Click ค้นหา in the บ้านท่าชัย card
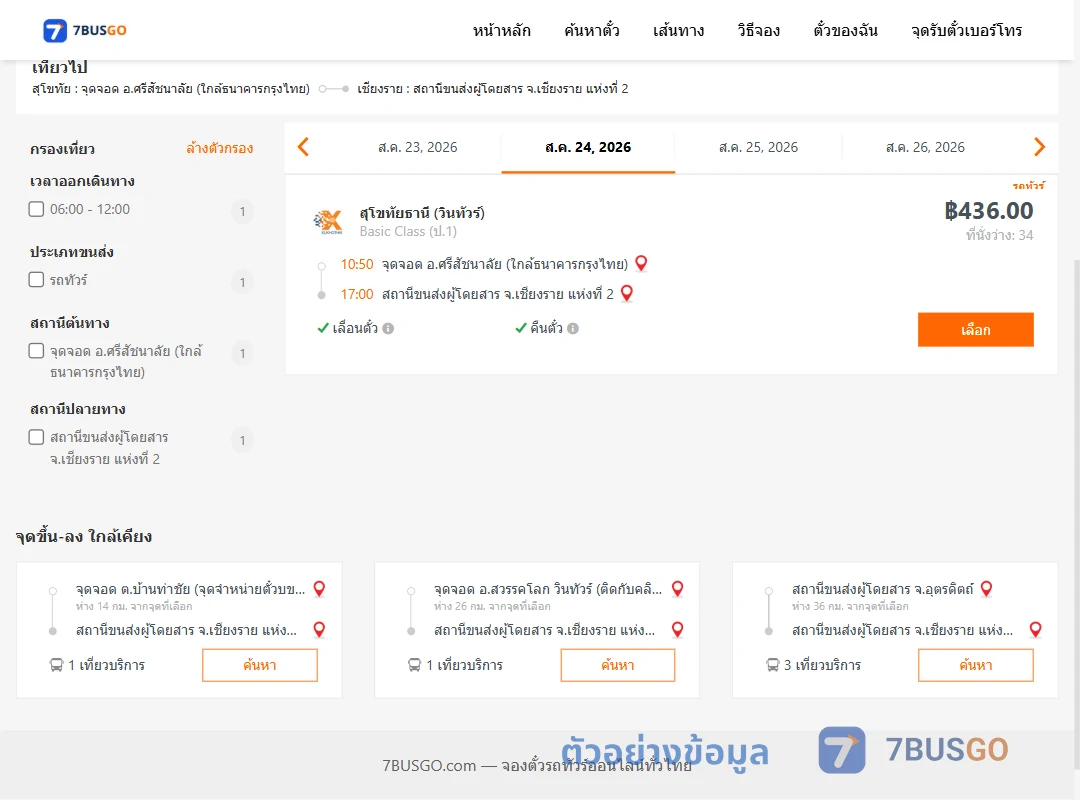 (260, 665)
